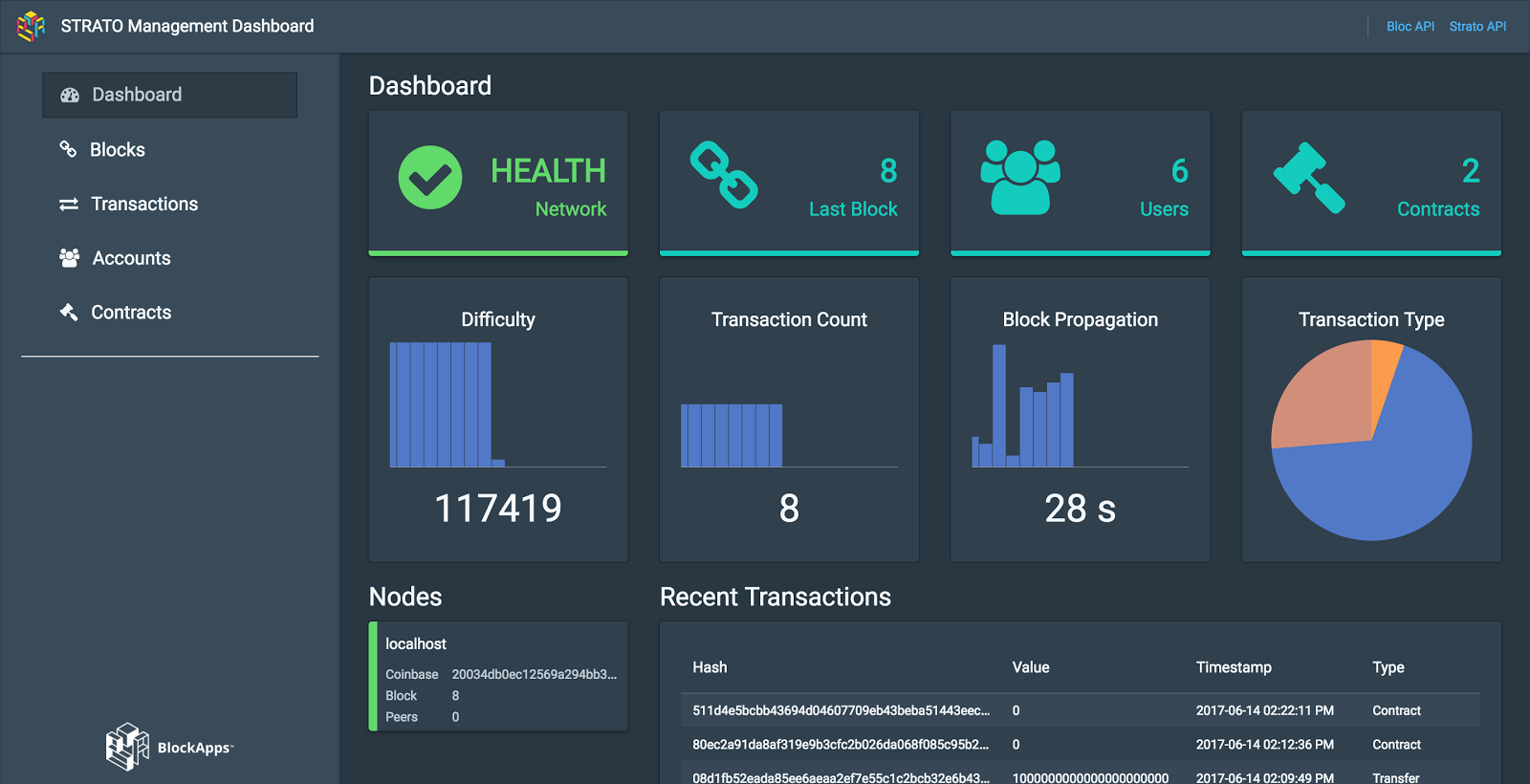Click the Dashboard gauge icon in sidebar
This screenshot has width=1530, height=784.
[70, 95]
